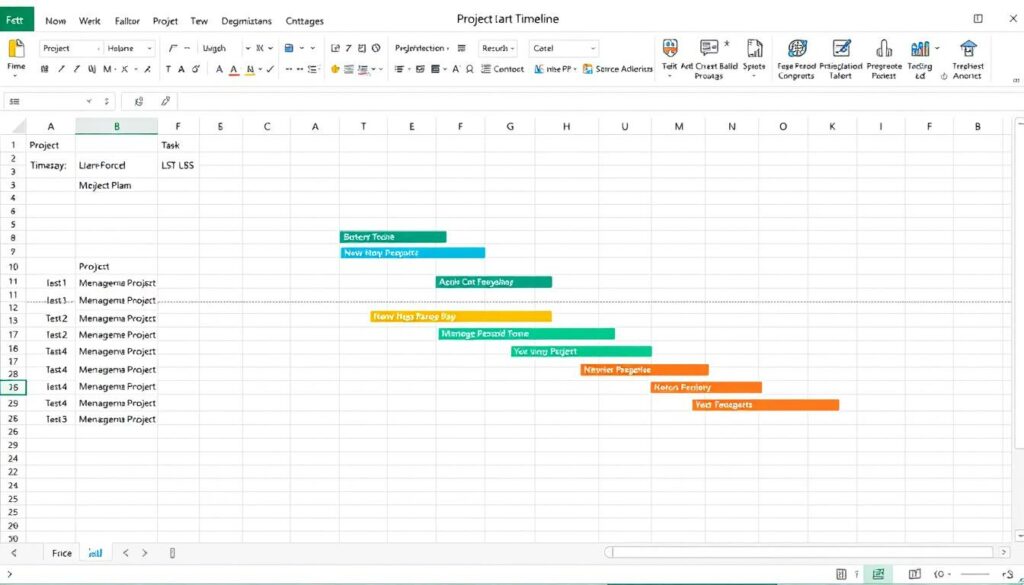This screenshot has height=585, width=1024.
Task: Click the Crest Balld Proatgs chat icon
Action: coord(709,48)
